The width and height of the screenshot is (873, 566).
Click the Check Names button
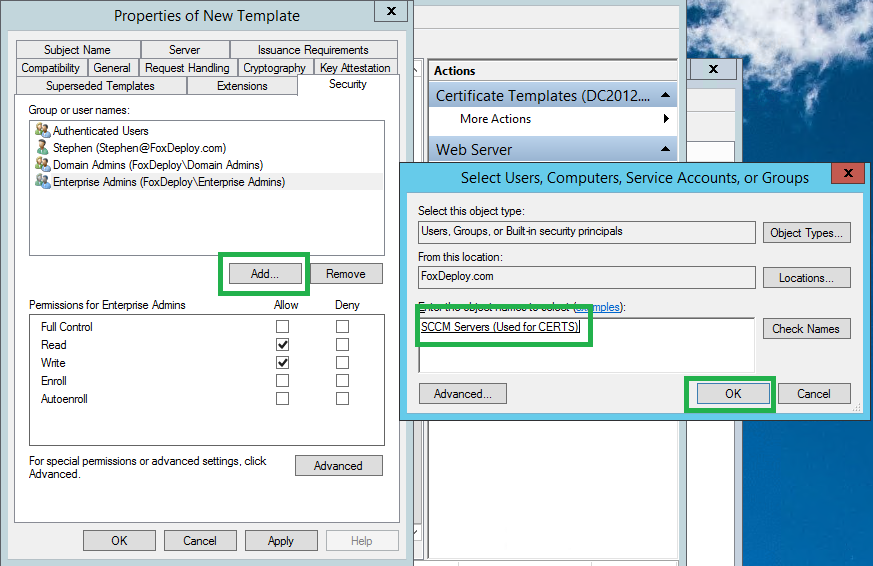(806, 328)
